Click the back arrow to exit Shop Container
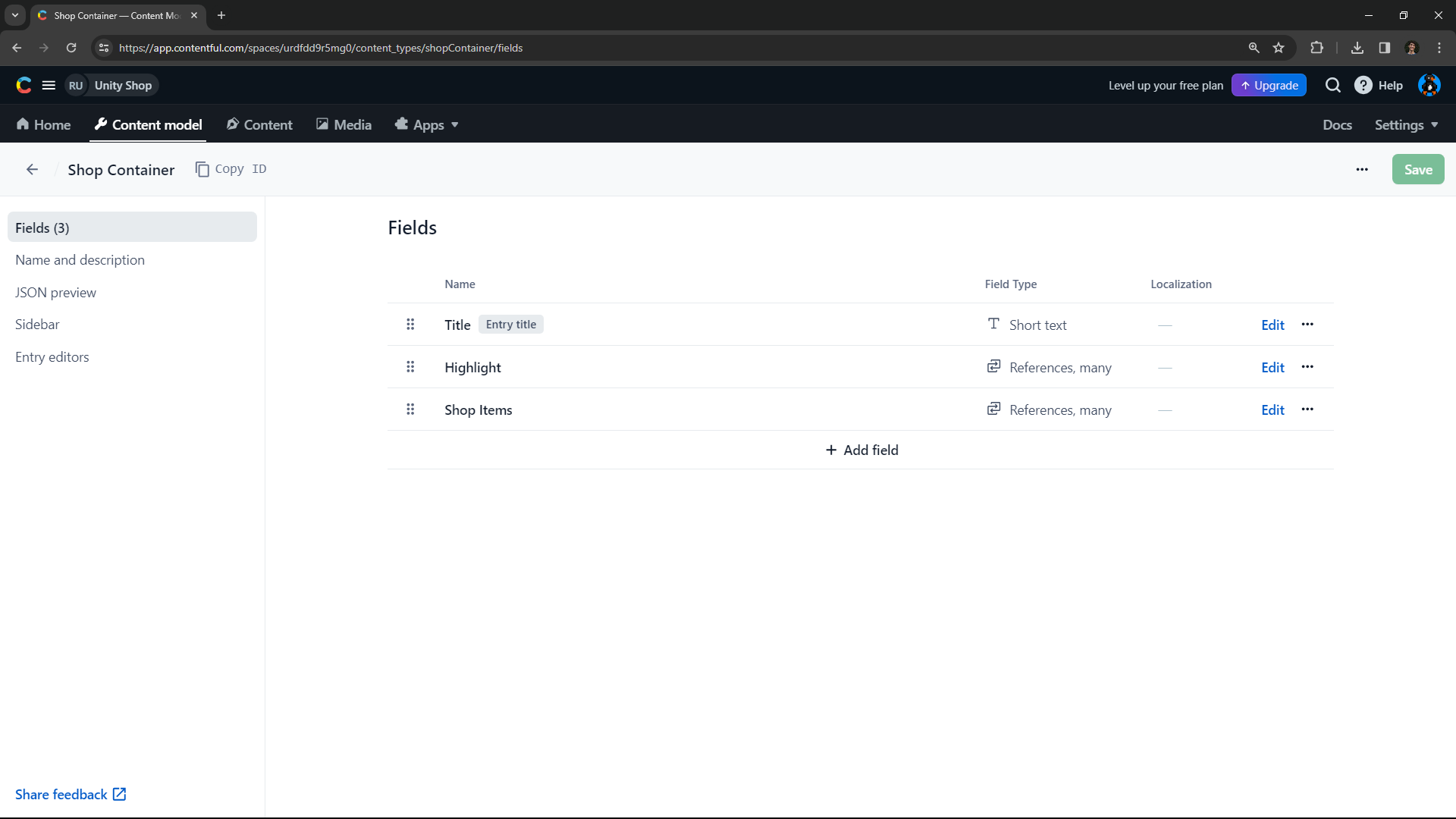The width and height of the screenshot is (1456, 819). pos(32,170)
